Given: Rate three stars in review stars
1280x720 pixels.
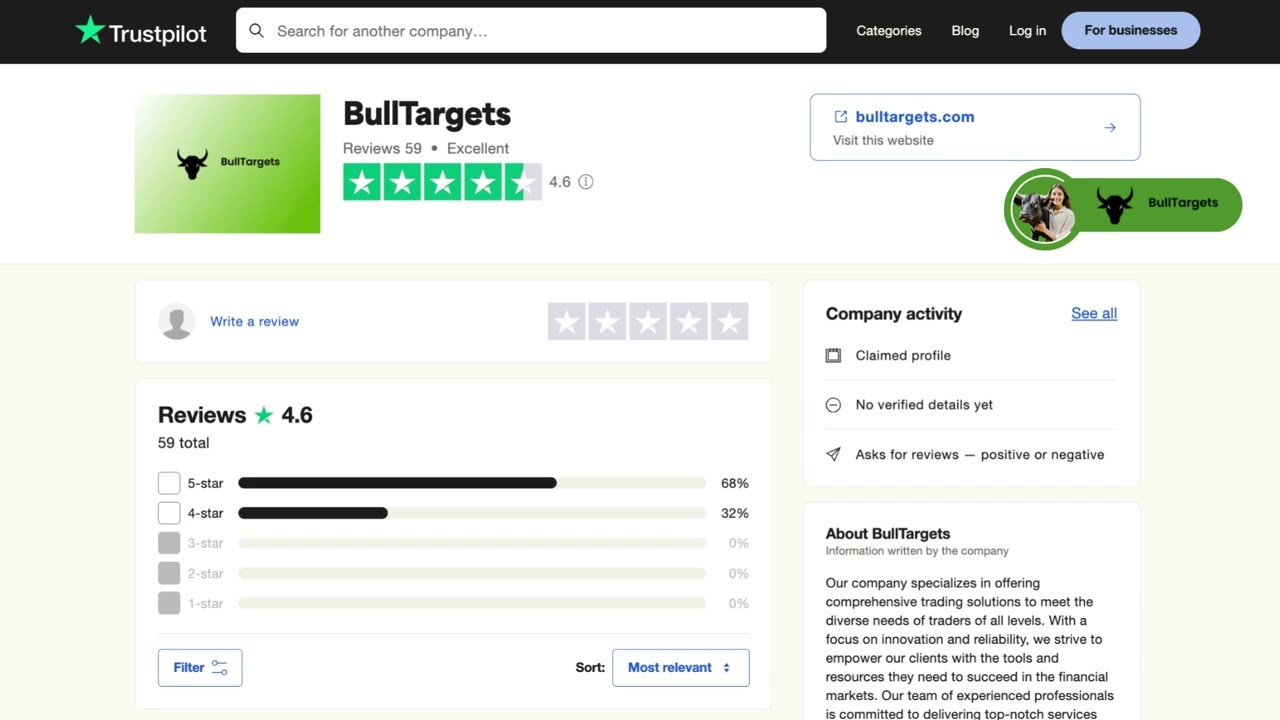Looking at the screenshot, I should coord(648,322).
